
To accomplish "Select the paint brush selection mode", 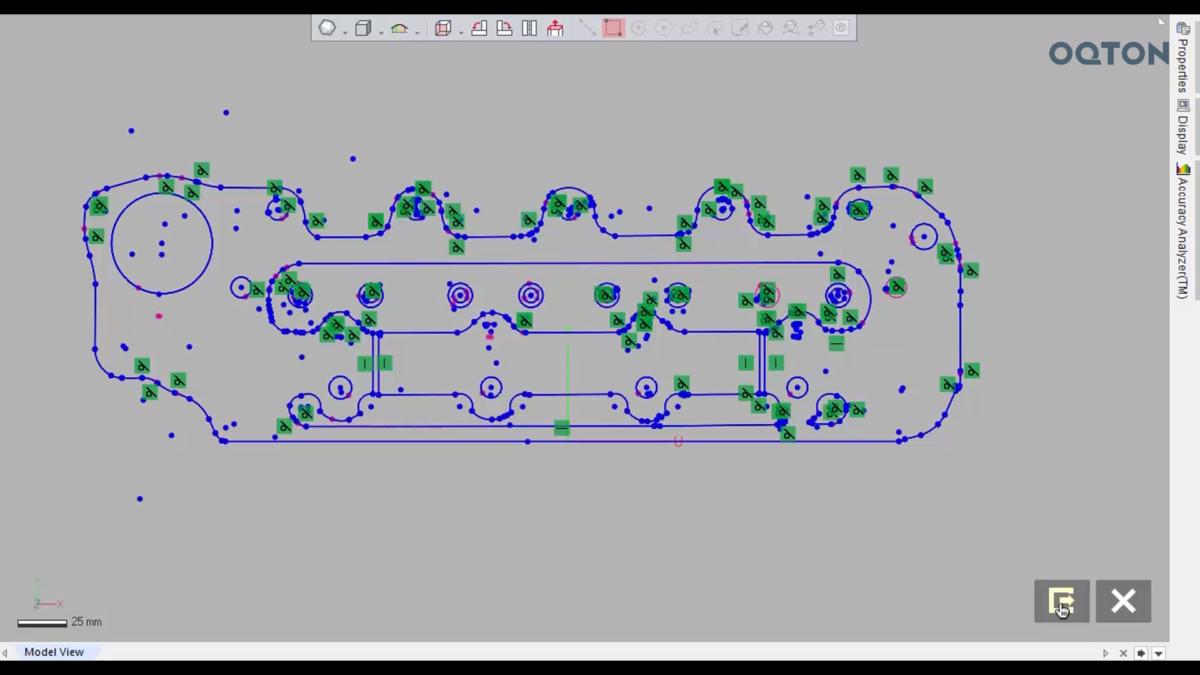I will tap(739, 28).
